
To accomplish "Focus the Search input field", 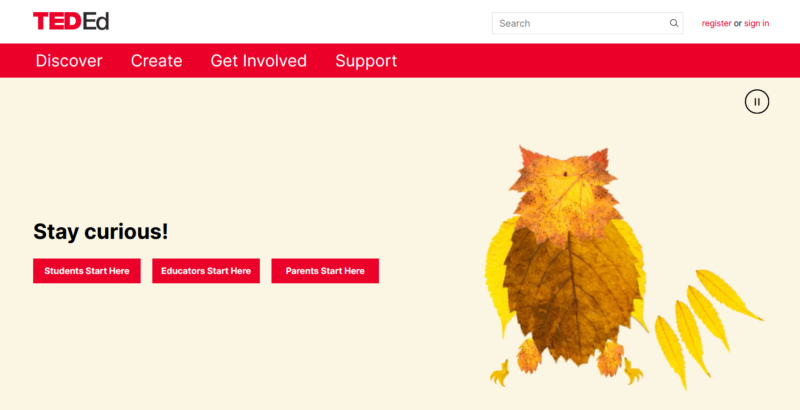I will pos(587,23).
